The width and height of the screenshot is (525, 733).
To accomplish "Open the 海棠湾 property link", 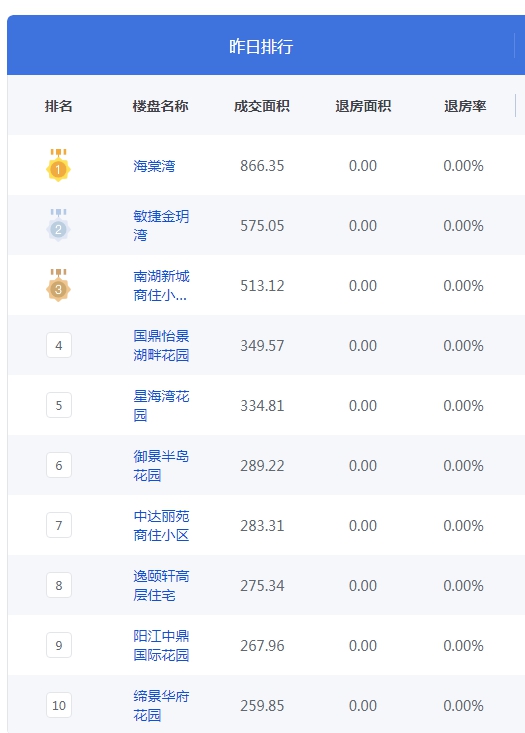I will [154, 165].
